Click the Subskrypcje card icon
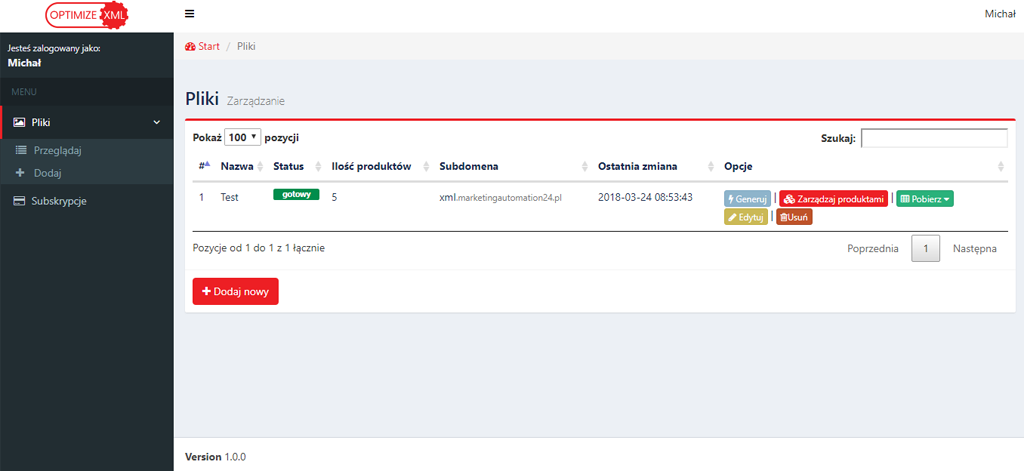Image resolution: width=1024 pixels, height=471 pixels. (19, 201)
